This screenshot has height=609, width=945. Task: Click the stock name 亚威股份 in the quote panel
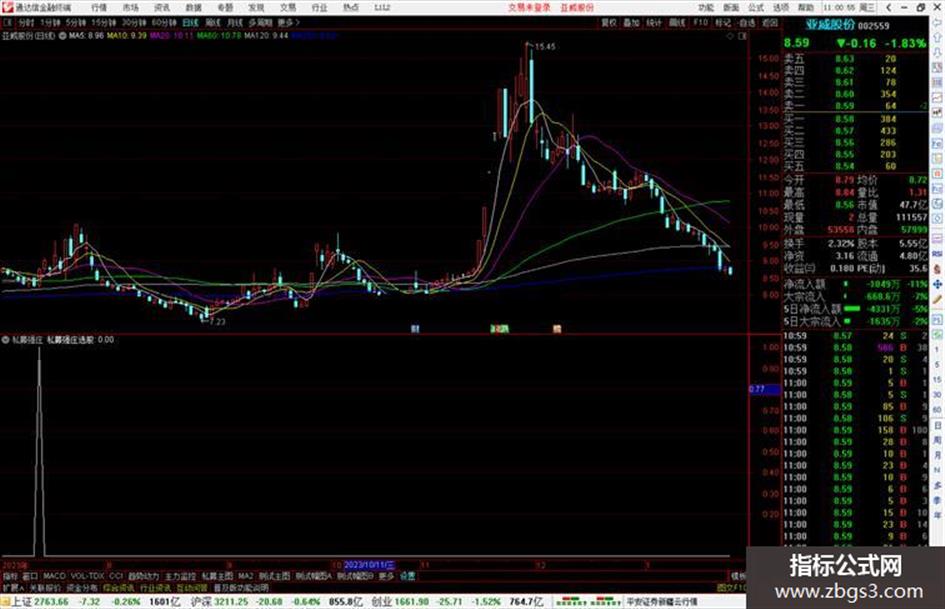830,25
